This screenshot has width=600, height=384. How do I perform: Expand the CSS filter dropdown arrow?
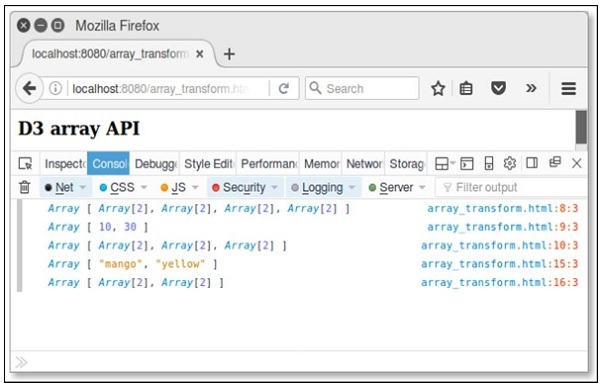click(144, 187)
